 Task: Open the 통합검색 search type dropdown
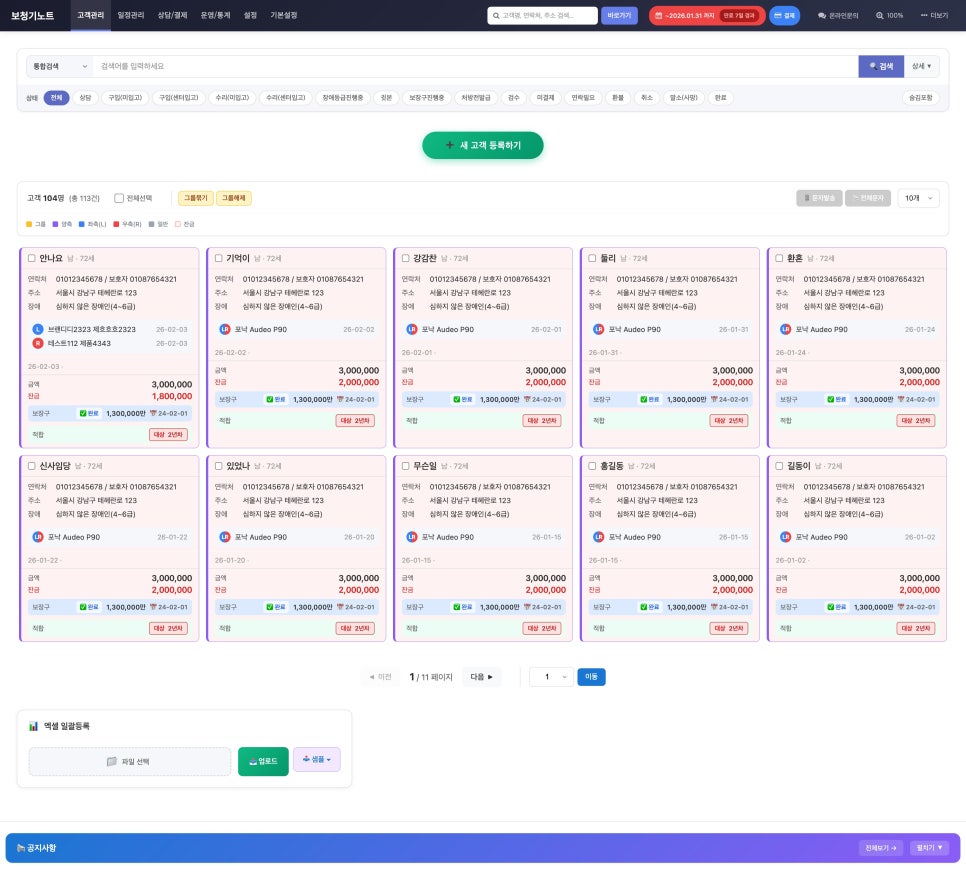click(x=58, y=66)
